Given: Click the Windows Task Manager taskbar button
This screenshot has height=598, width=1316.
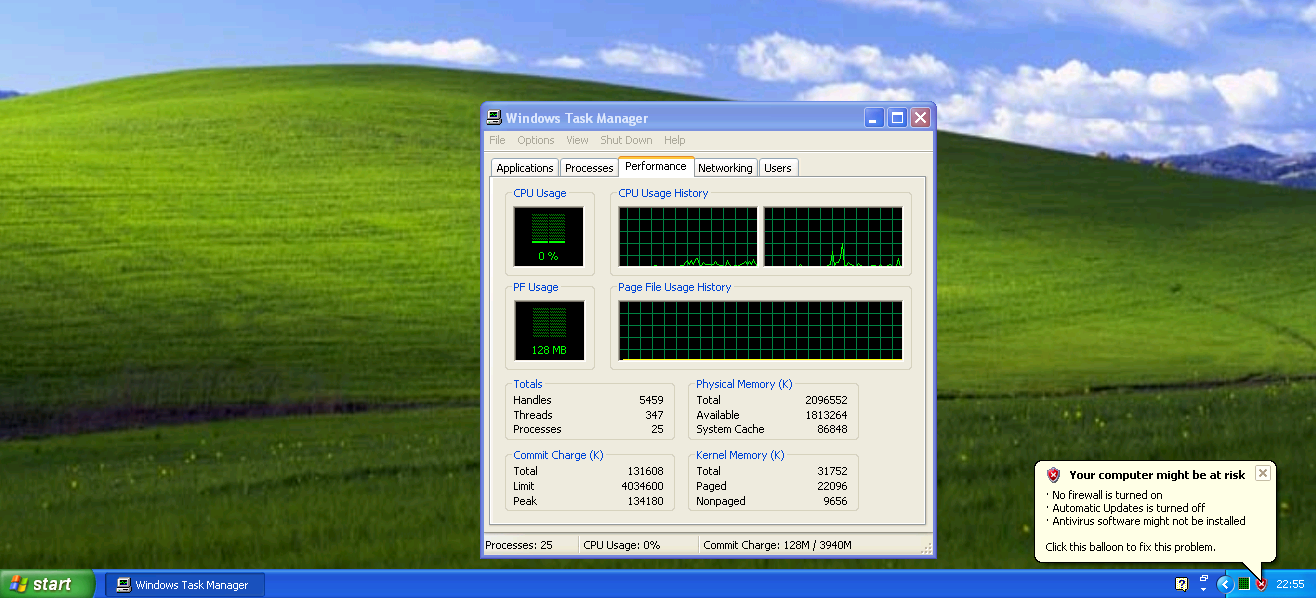Looking at the screenshot, I should 185,585.
